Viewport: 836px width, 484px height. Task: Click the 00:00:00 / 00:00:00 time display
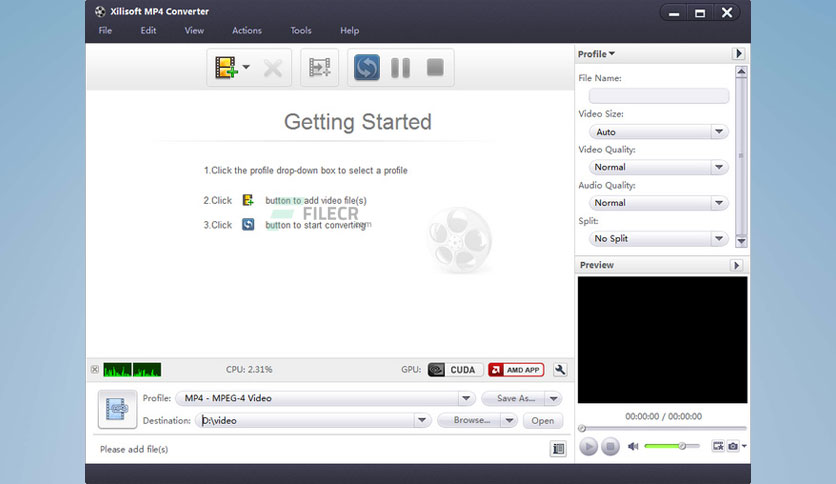click(x=663, y=416)
